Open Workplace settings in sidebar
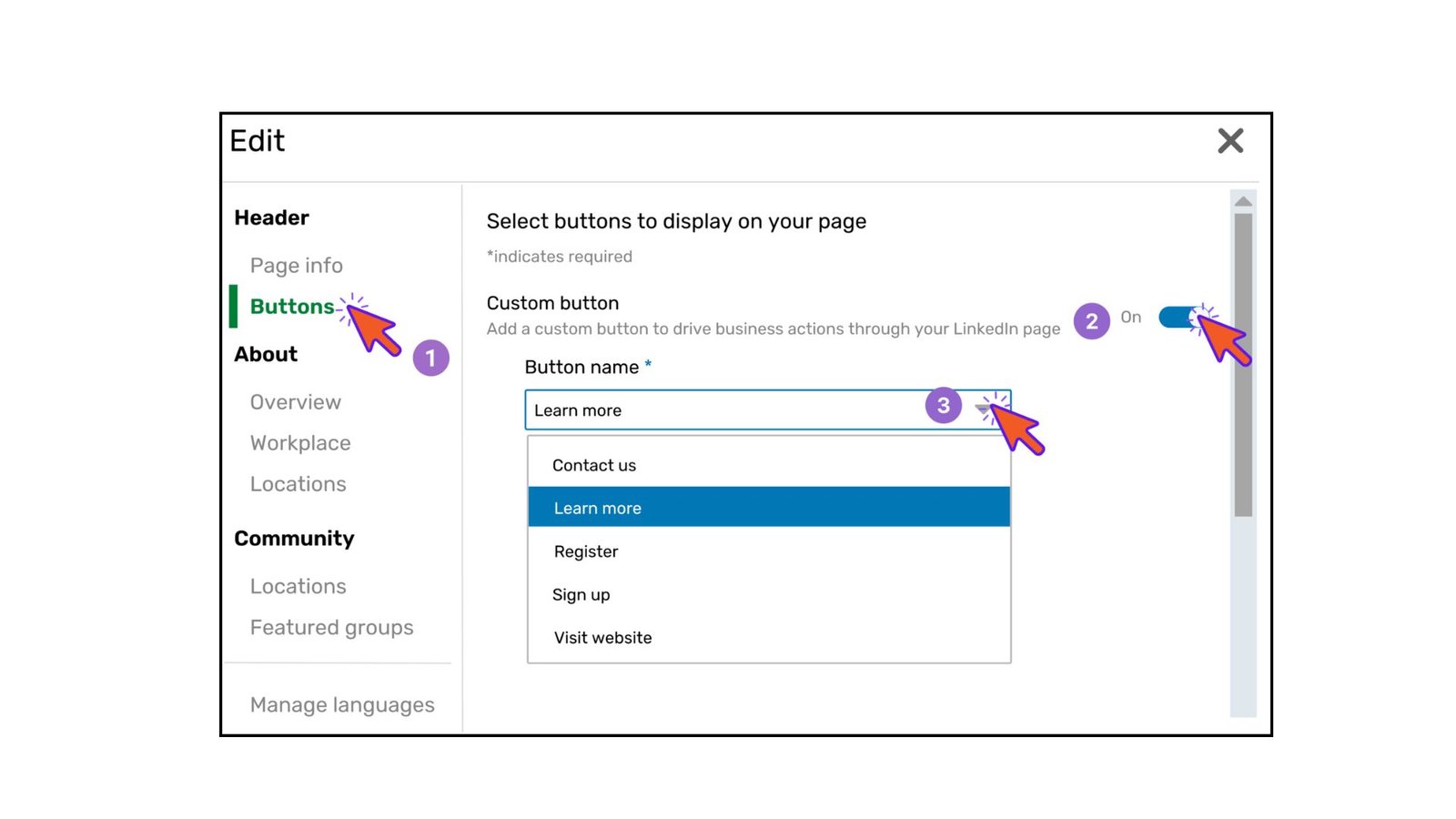1456x819 pixels. (300, 443)
